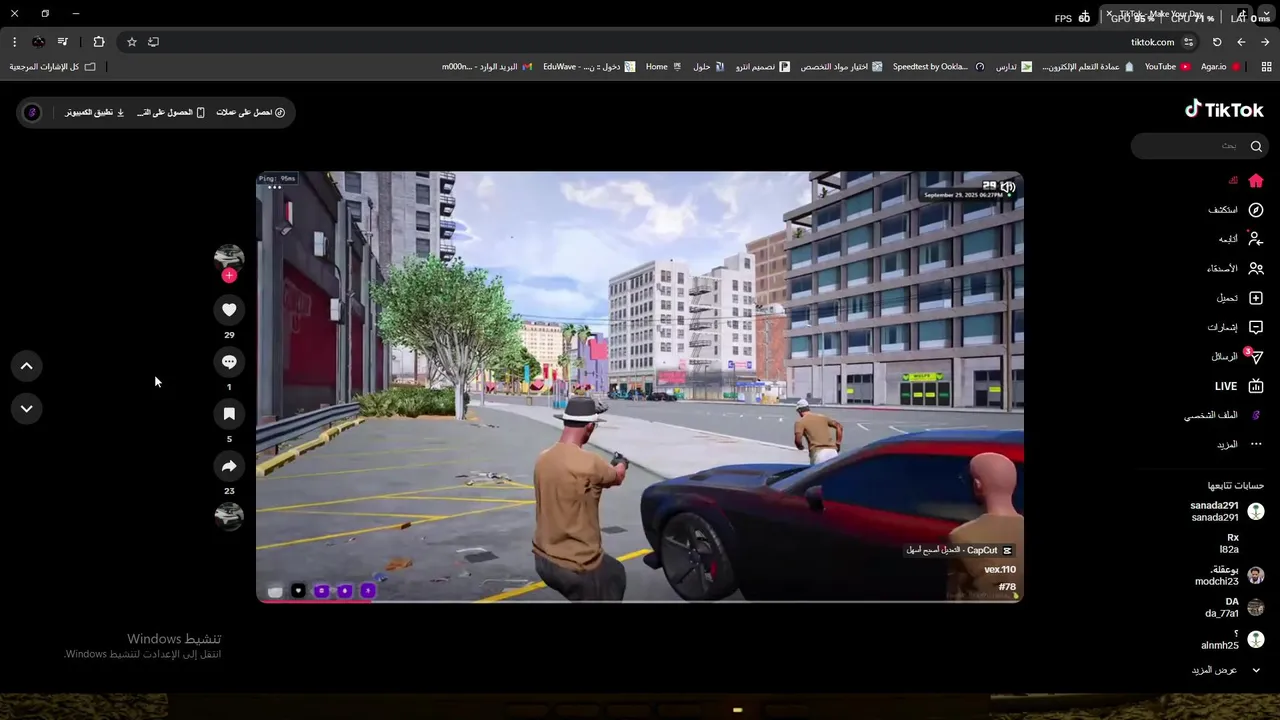Open the browser three-dot menu
This screenshot has width=1280, height=720.
(x=14, y=42)
